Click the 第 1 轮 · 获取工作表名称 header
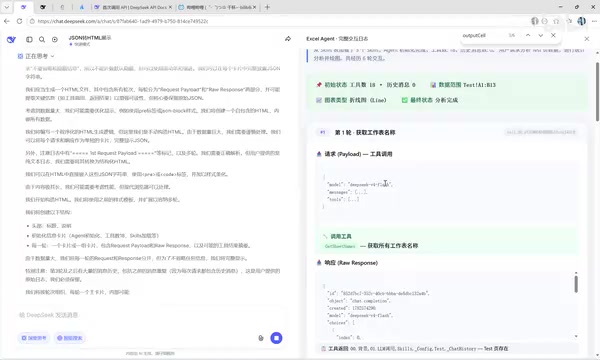The height and width of the screenshot is (360, 600). (365, 132)
